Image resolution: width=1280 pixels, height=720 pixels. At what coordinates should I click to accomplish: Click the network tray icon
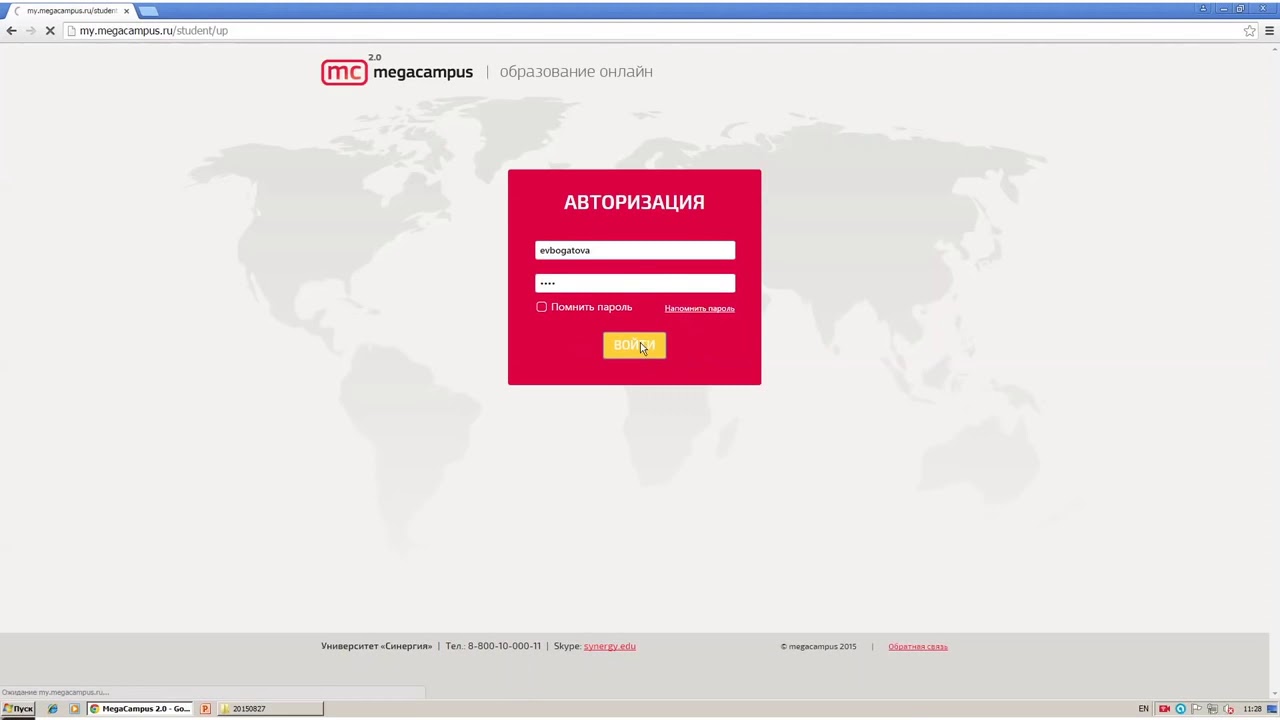pyautogui.click(x=1212, y=709)
